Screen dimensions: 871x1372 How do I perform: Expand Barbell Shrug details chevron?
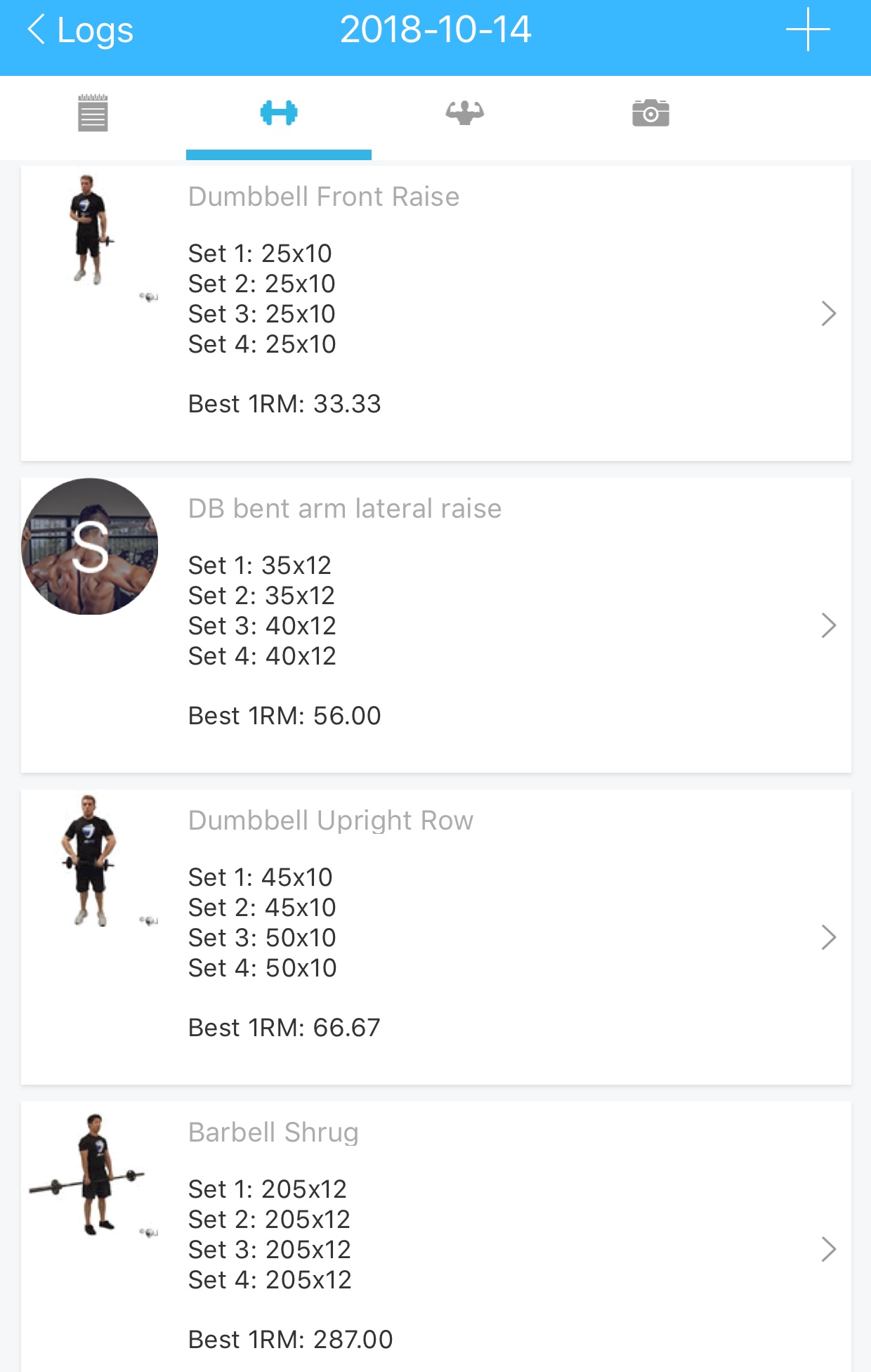pos(829,1249)
